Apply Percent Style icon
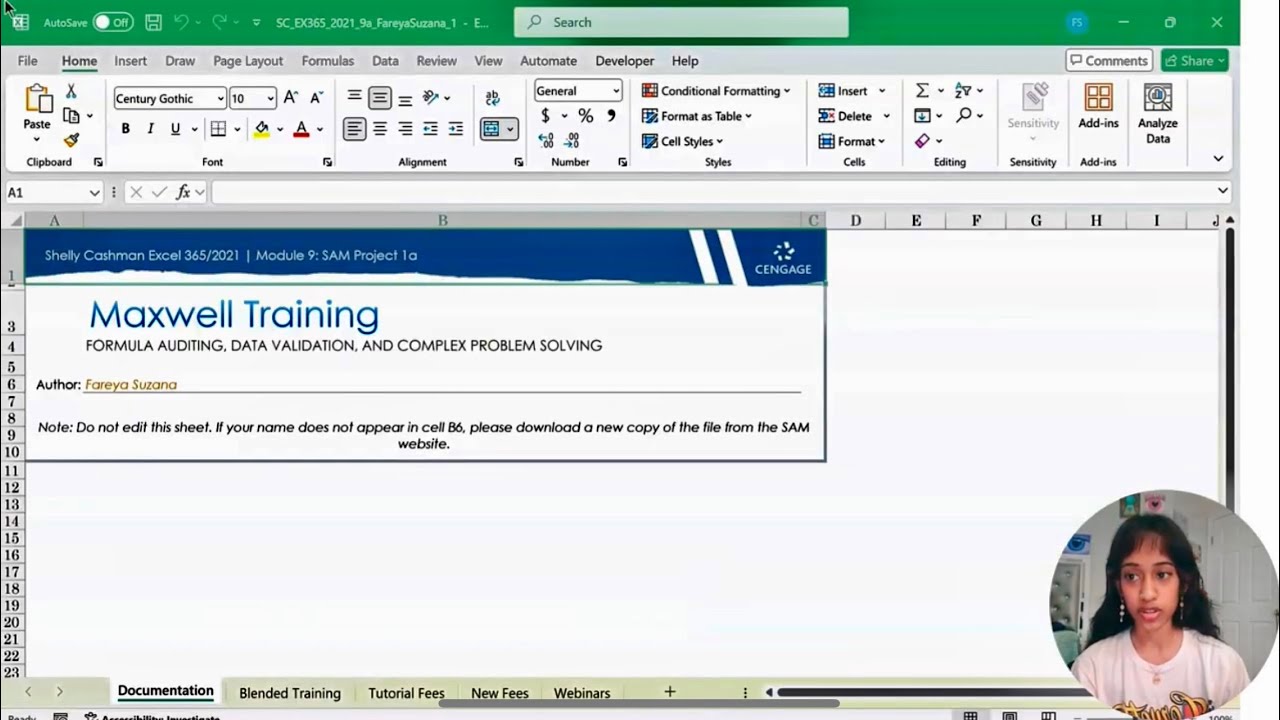Screen dimensions: 1280x720 (x=586, y=116)
